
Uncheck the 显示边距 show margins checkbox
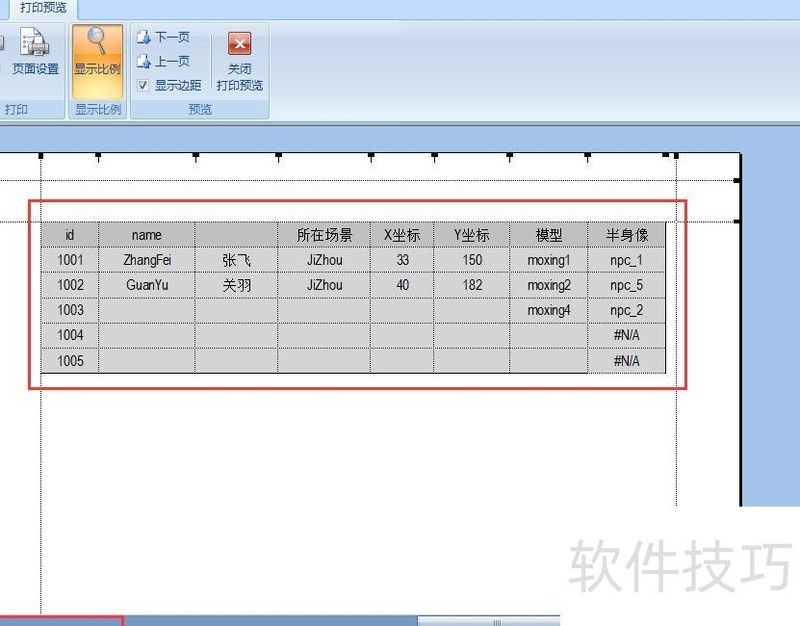tap(142, 85)
